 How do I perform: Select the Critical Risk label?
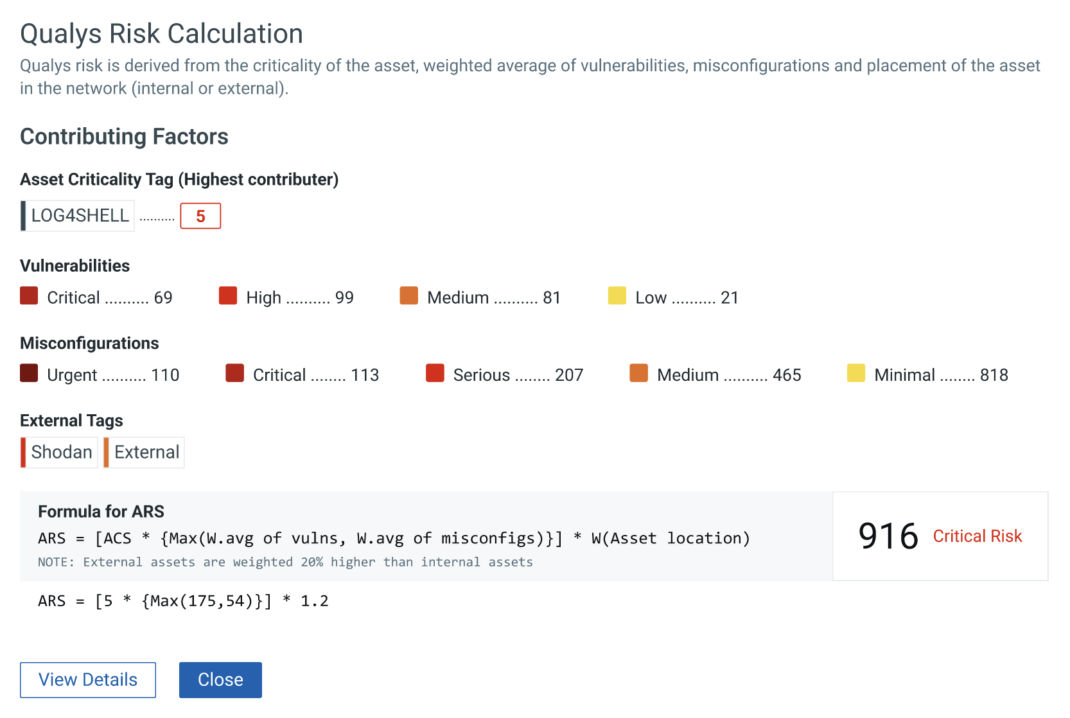point(977,537)
